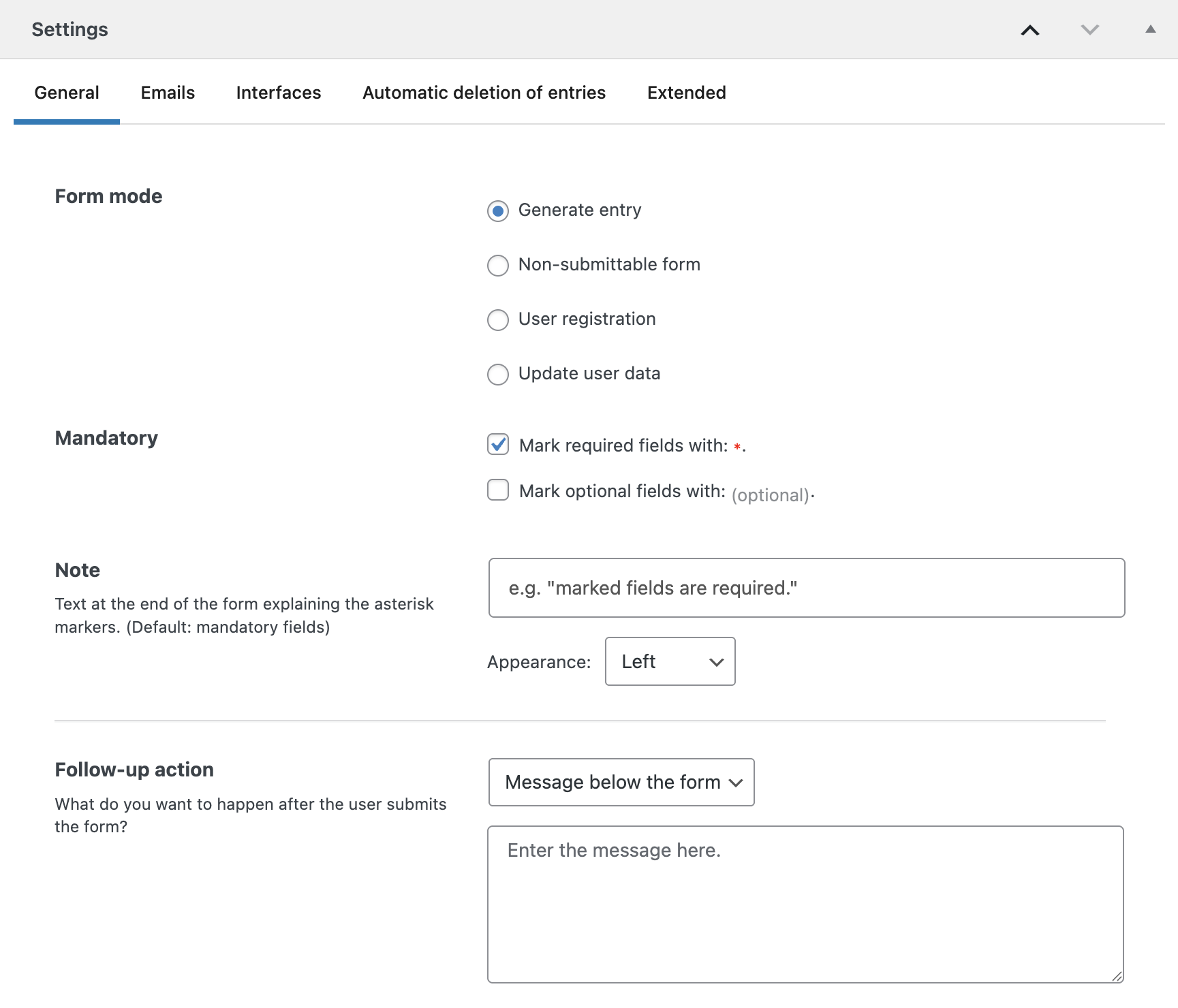Select the General tab

tap(66, 93)
